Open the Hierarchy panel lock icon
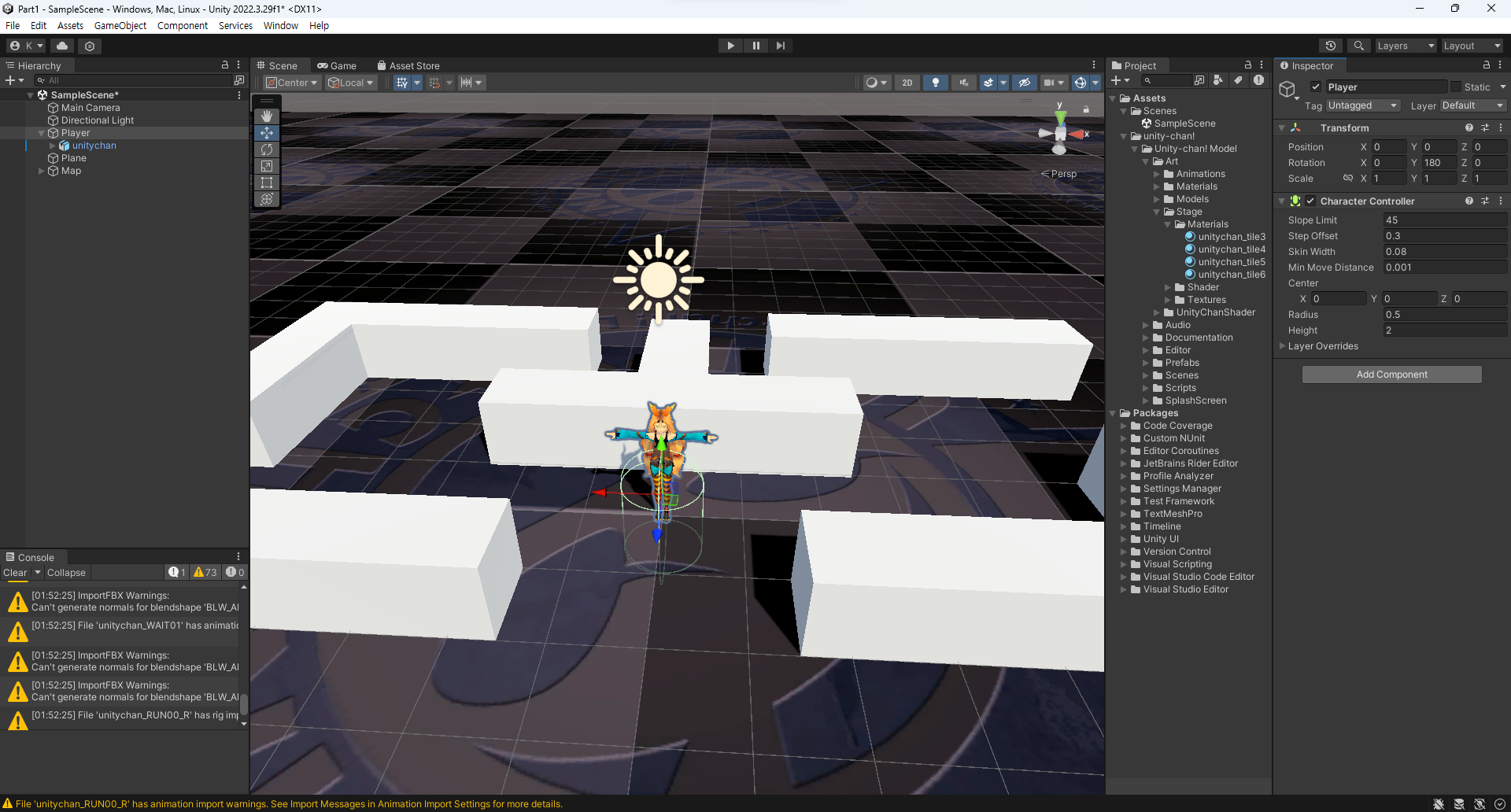1511x812 pixels. point(225,65)
